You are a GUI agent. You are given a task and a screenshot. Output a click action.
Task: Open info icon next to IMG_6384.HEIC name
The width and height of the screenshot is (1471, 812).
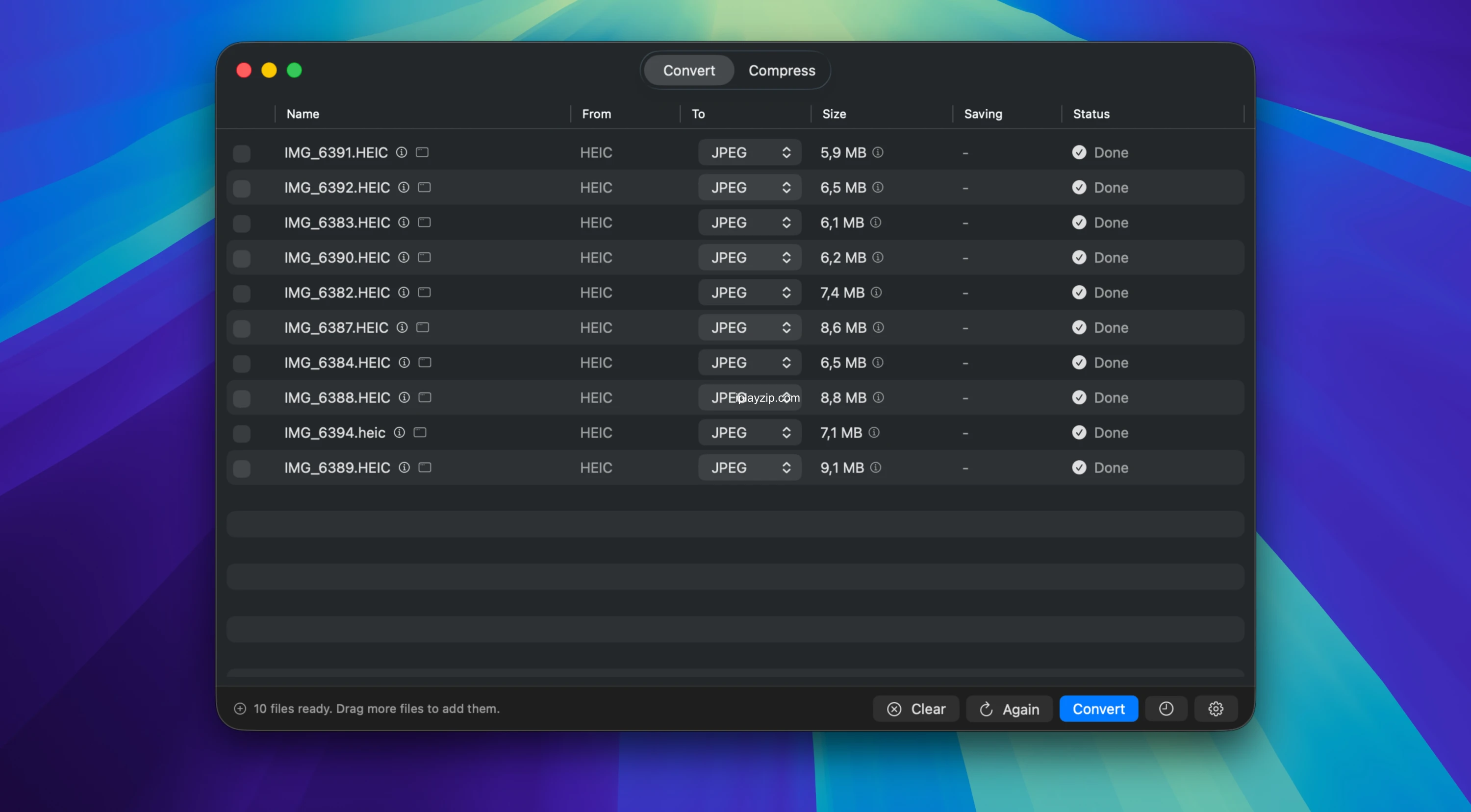[405, 362]
